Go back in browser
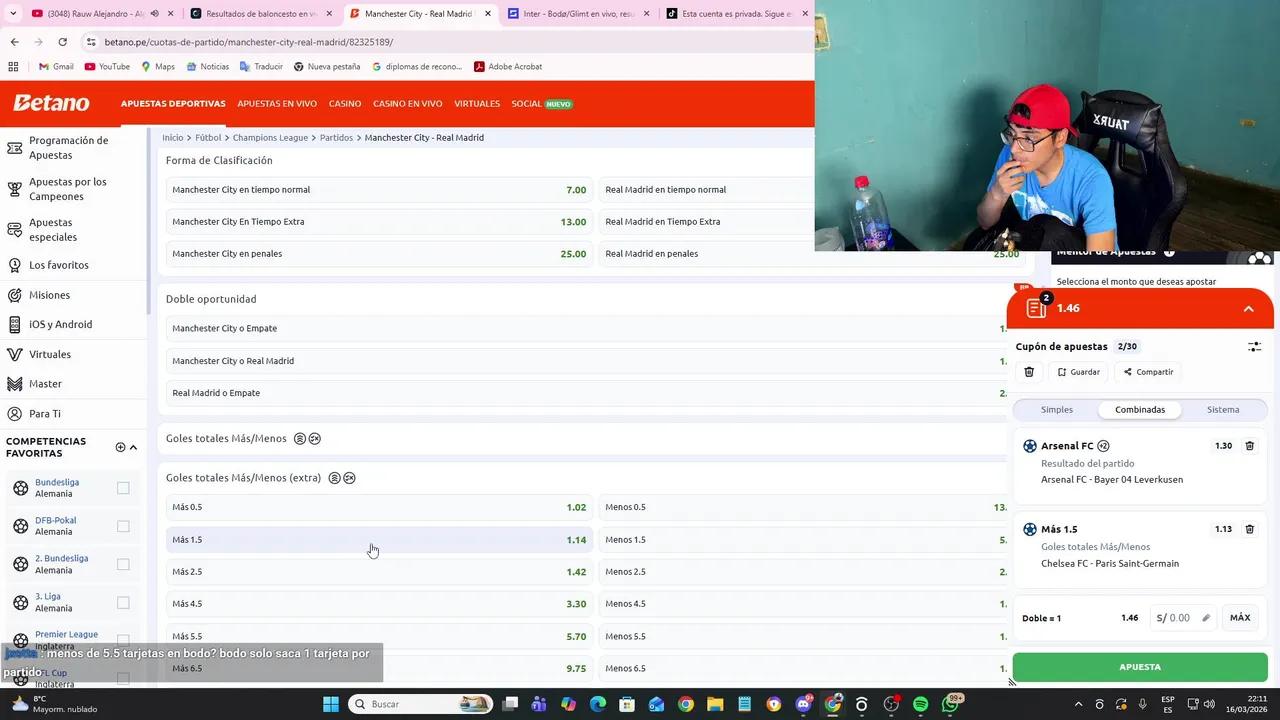The image size is (1280, 720). coord(14,42)
